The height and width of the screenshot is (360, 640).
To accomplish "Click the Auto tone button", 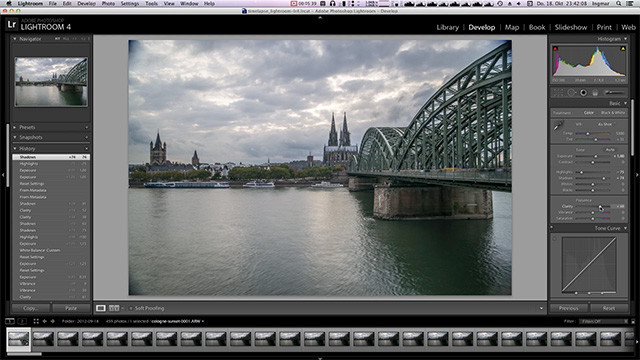I will [x=610, y=150].
